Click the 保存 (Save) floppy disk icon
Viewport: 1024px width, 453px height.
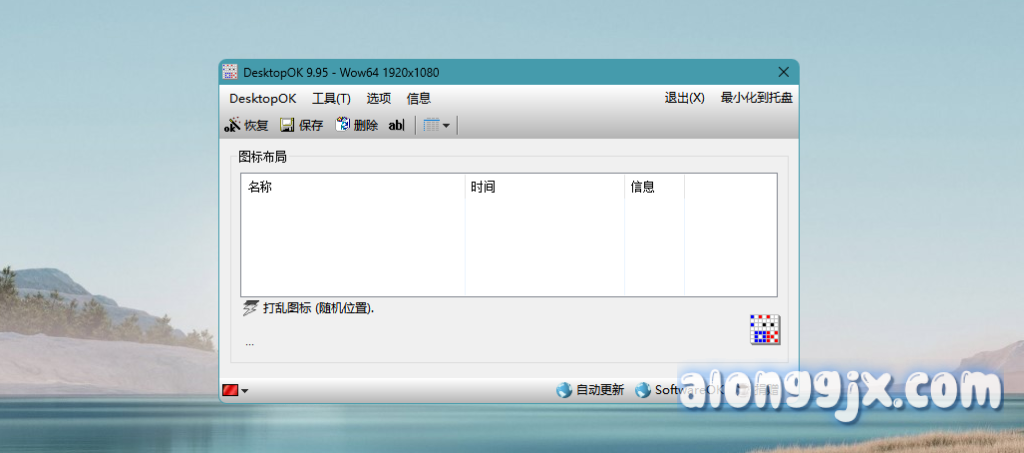[287, 125]
